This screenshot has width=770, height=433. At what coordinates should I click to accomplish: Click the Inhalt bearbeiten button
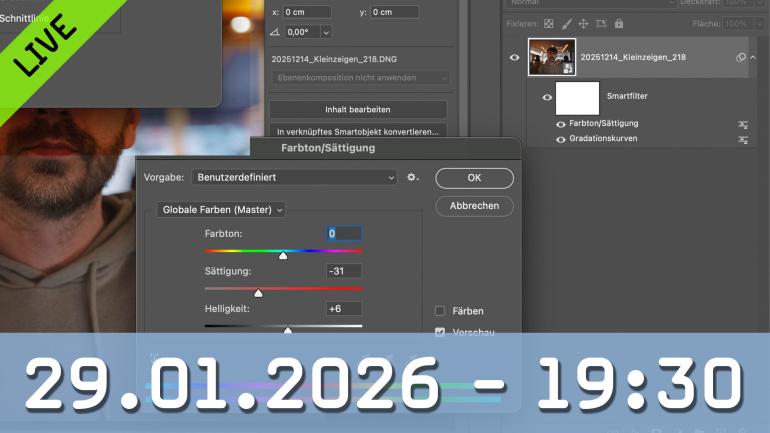[x=358, y=109]
